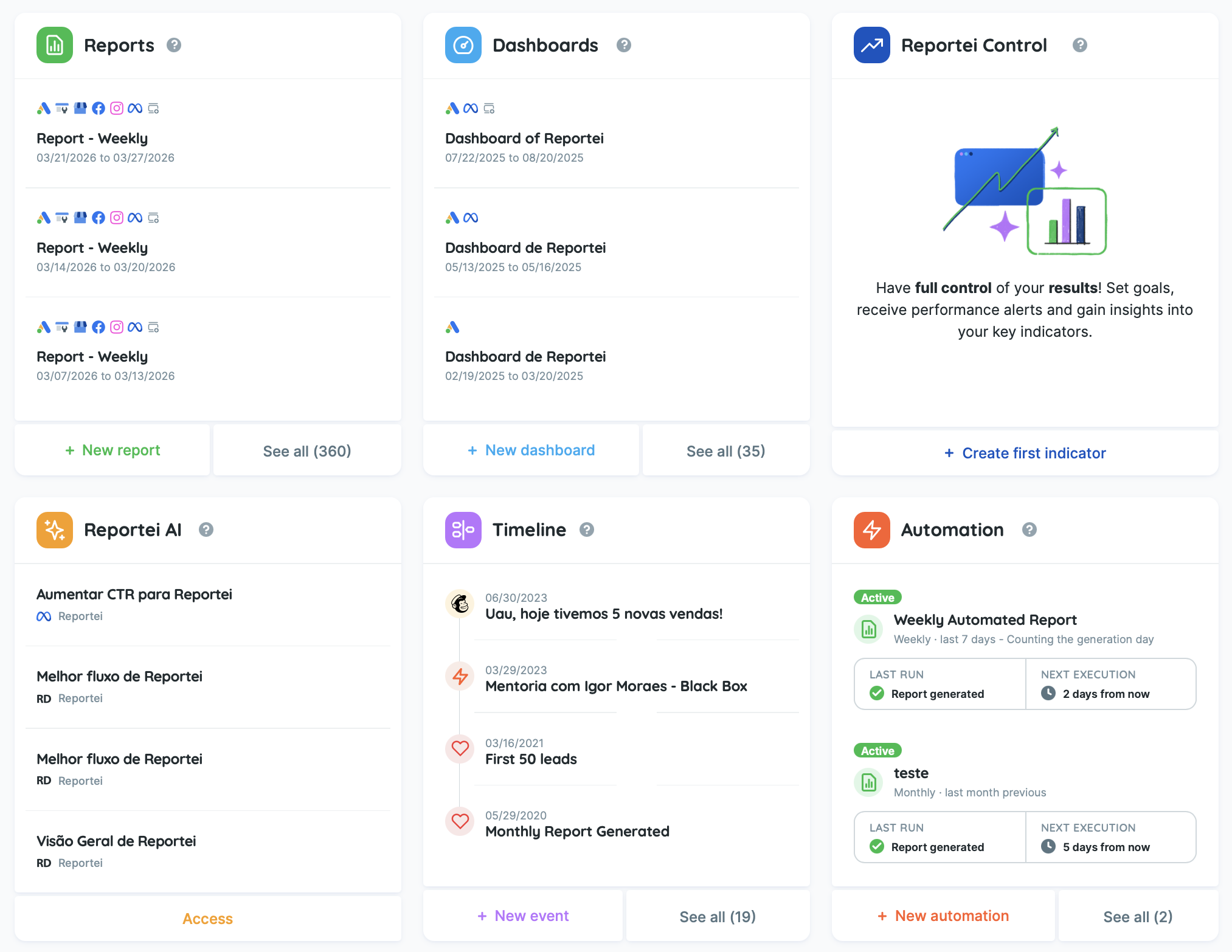Click the Reportei Control chart icon

click(x=871, y=45)
